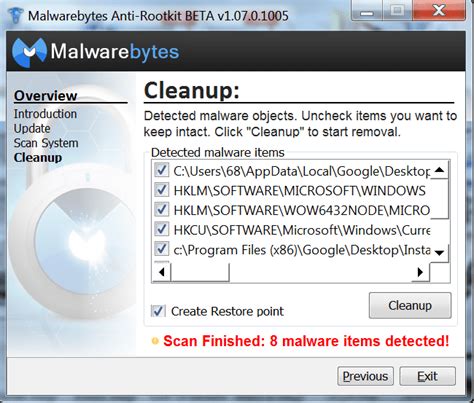
Task: Toggle the Create Restore point checkbox
Action: 158,311
